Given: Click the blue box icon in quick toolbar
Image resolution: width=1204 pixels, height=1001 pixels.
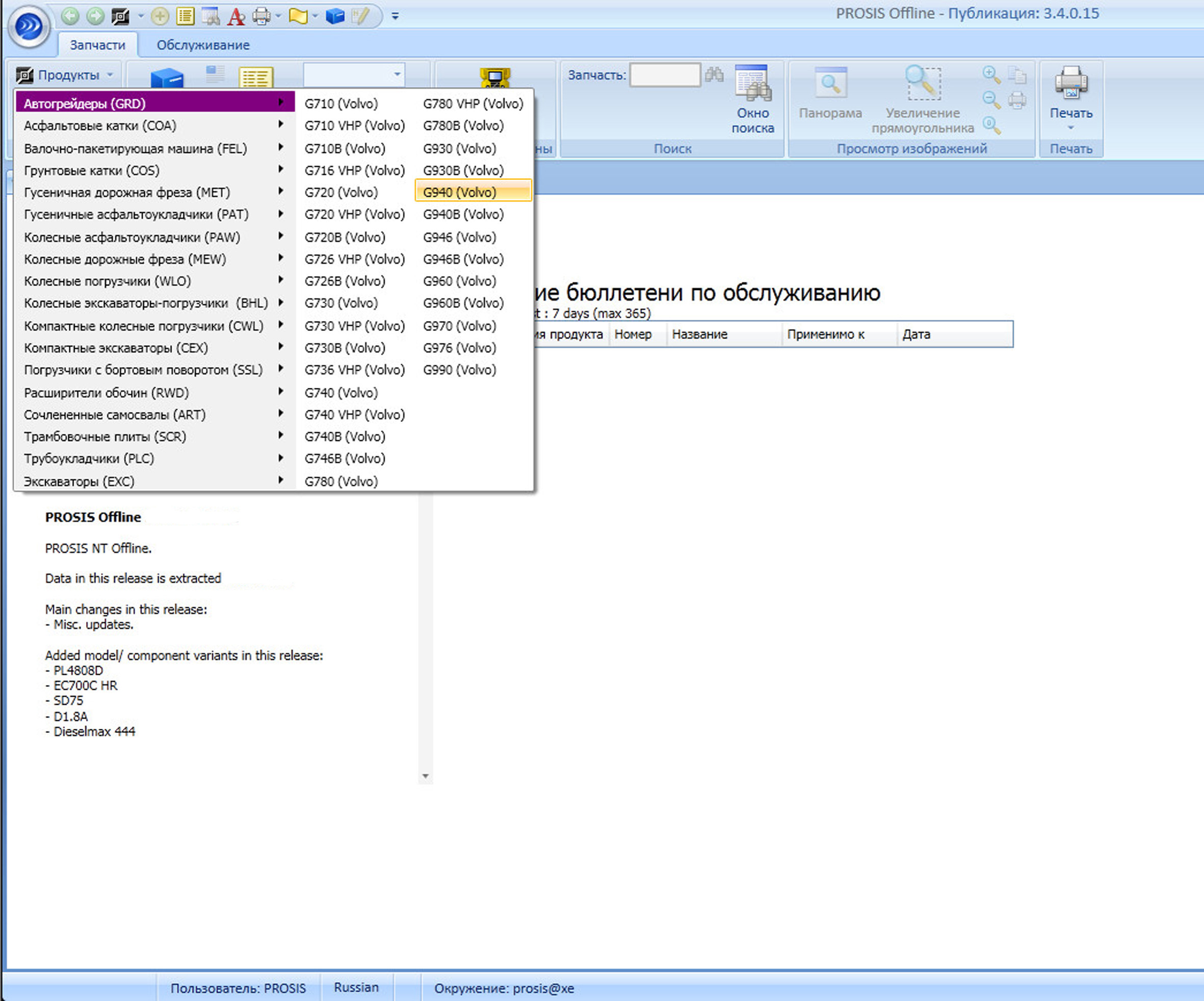Looking at the screenshot, I should click(334, 16).
